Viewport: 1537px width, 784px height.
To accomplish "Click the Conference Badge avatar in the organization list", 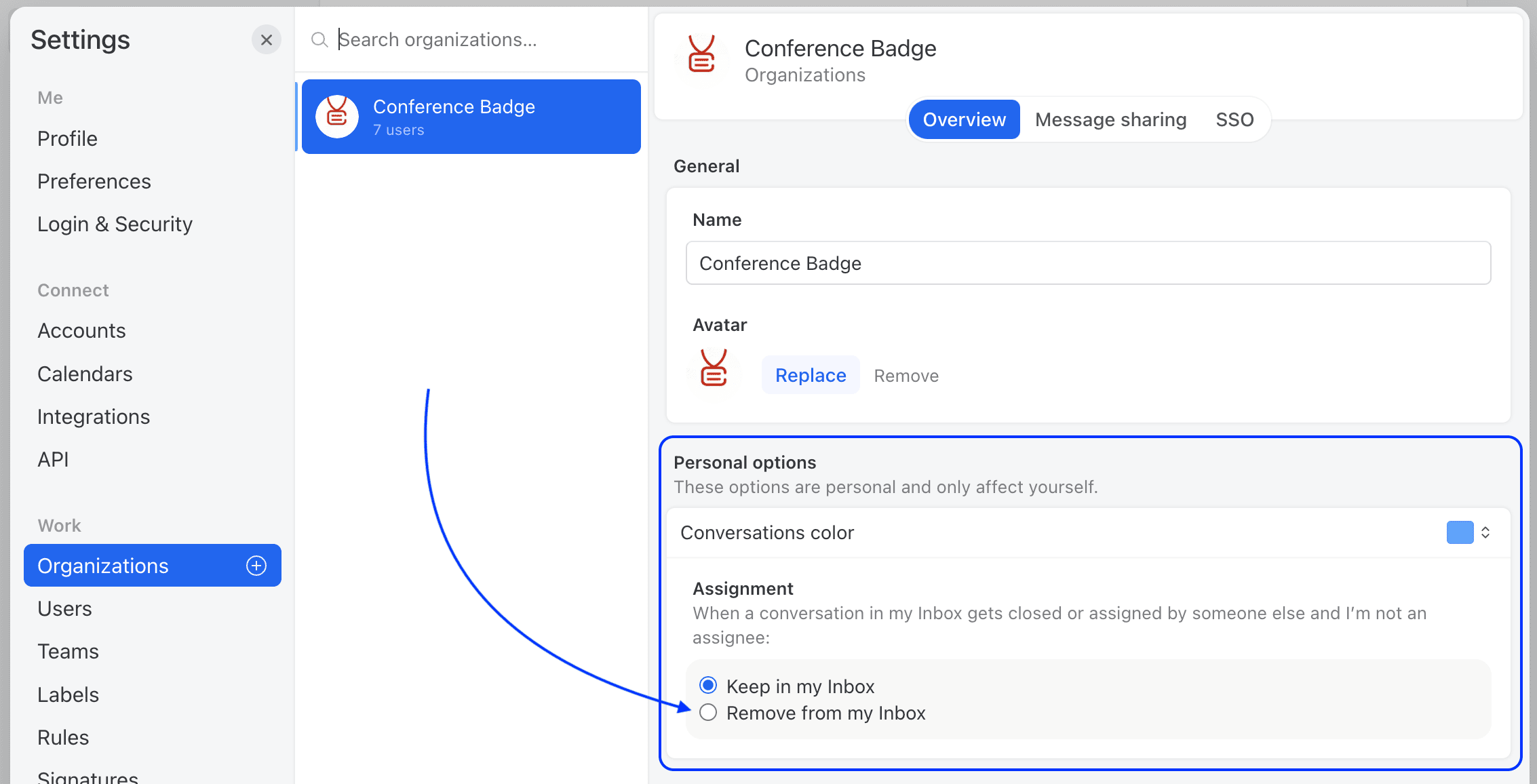I will (x=337, y=117).
